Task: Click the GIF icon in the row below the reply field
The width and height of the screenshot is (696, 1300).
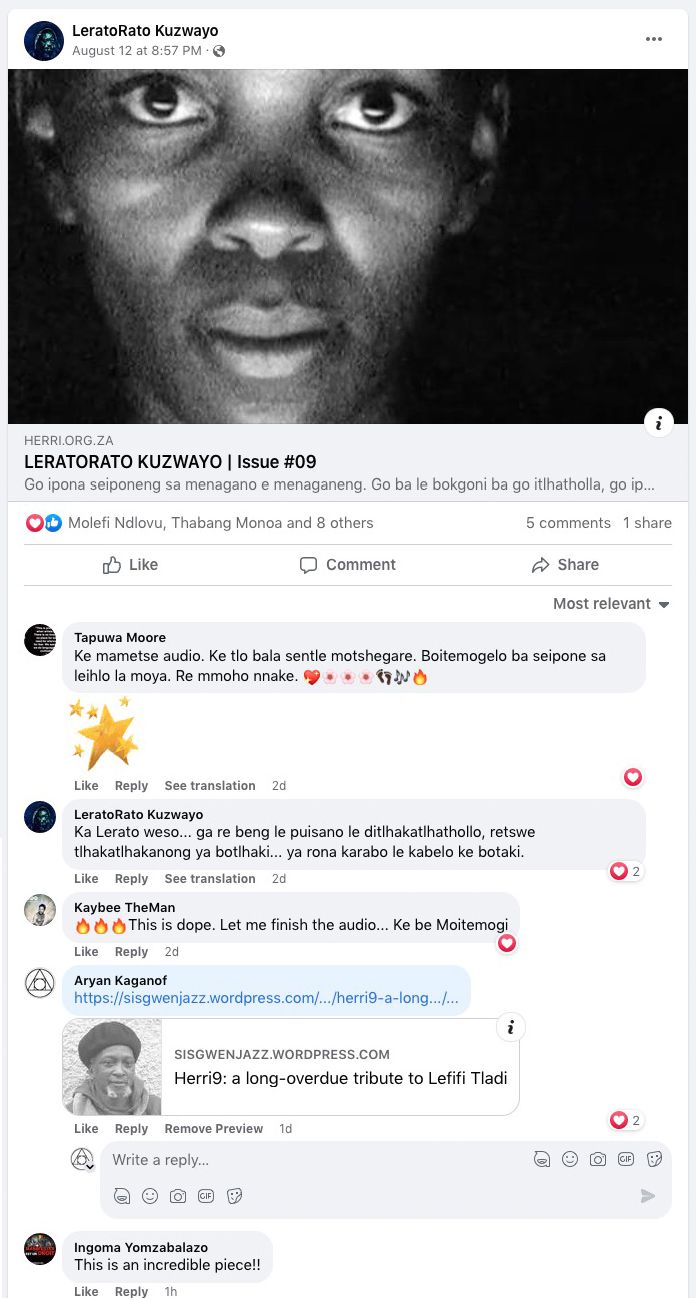Action: point(206,1196)
